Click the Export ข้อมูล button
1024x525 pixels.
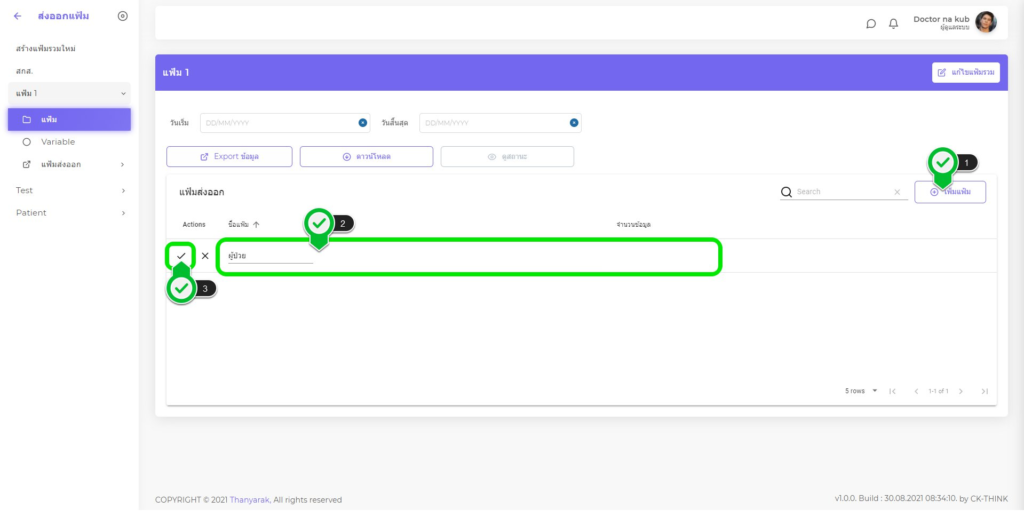tap(229, 157)
